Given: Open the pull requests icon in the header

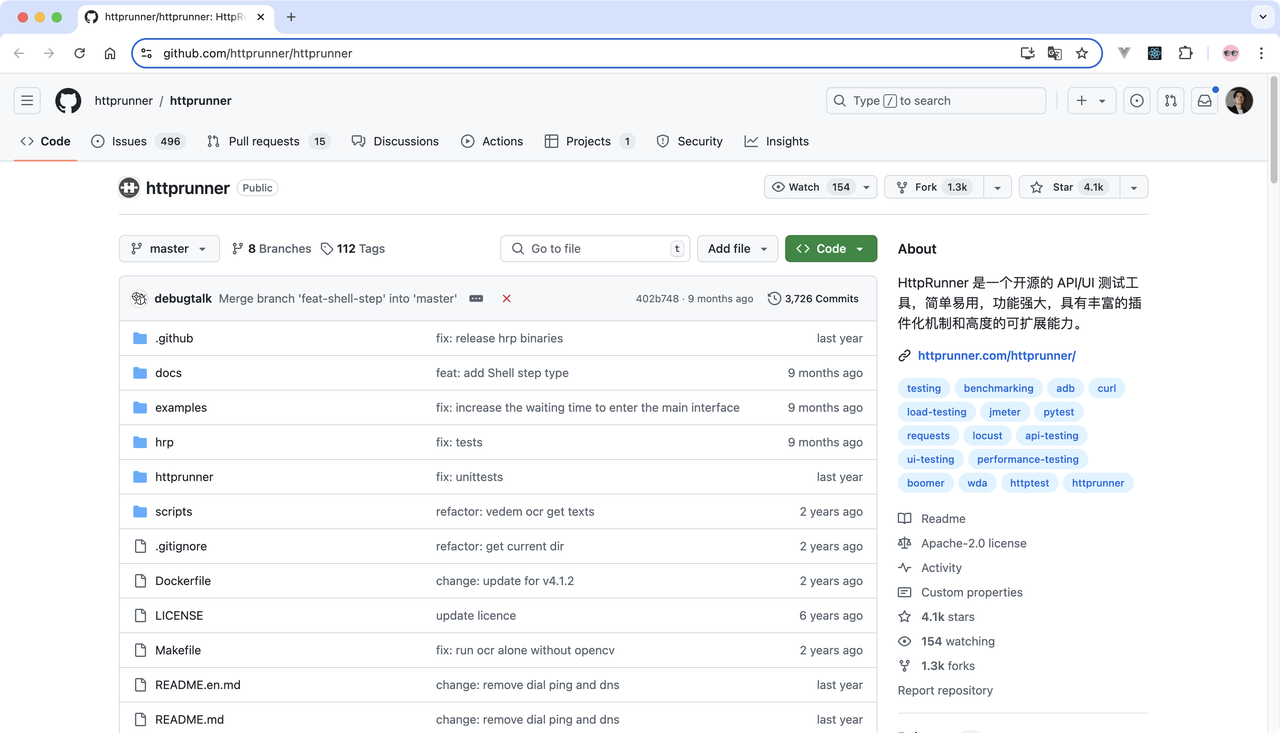Looking at the screenshot, I should [1171, 100].
